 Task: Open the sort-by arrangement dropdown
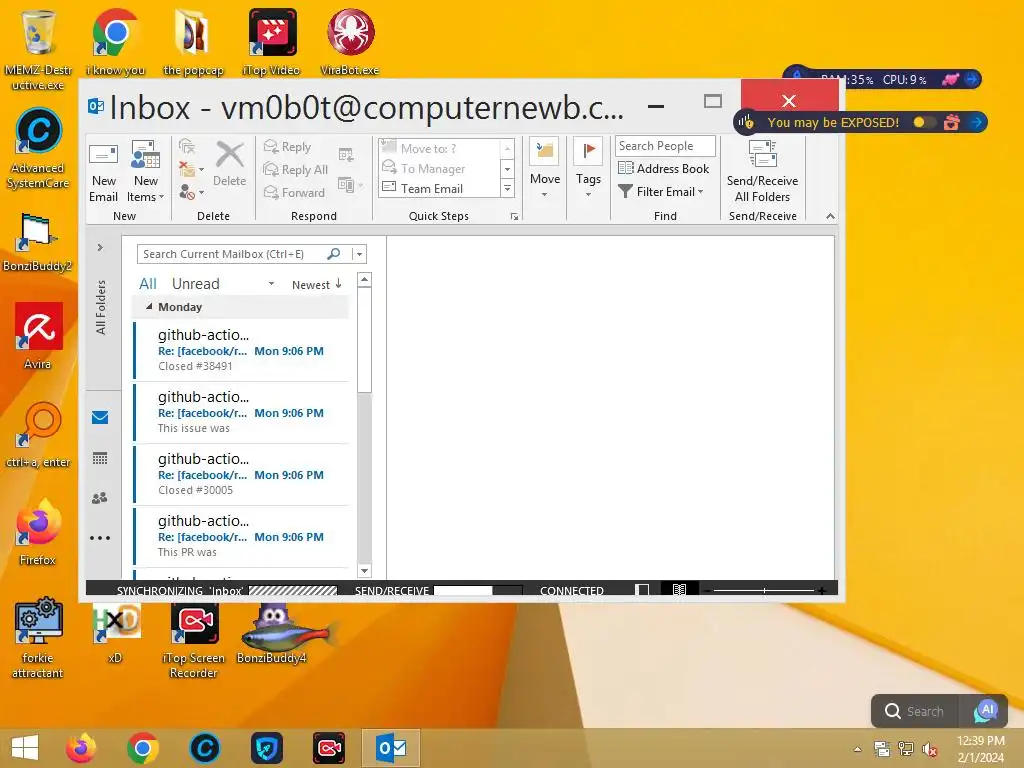(x=271, y=284)
